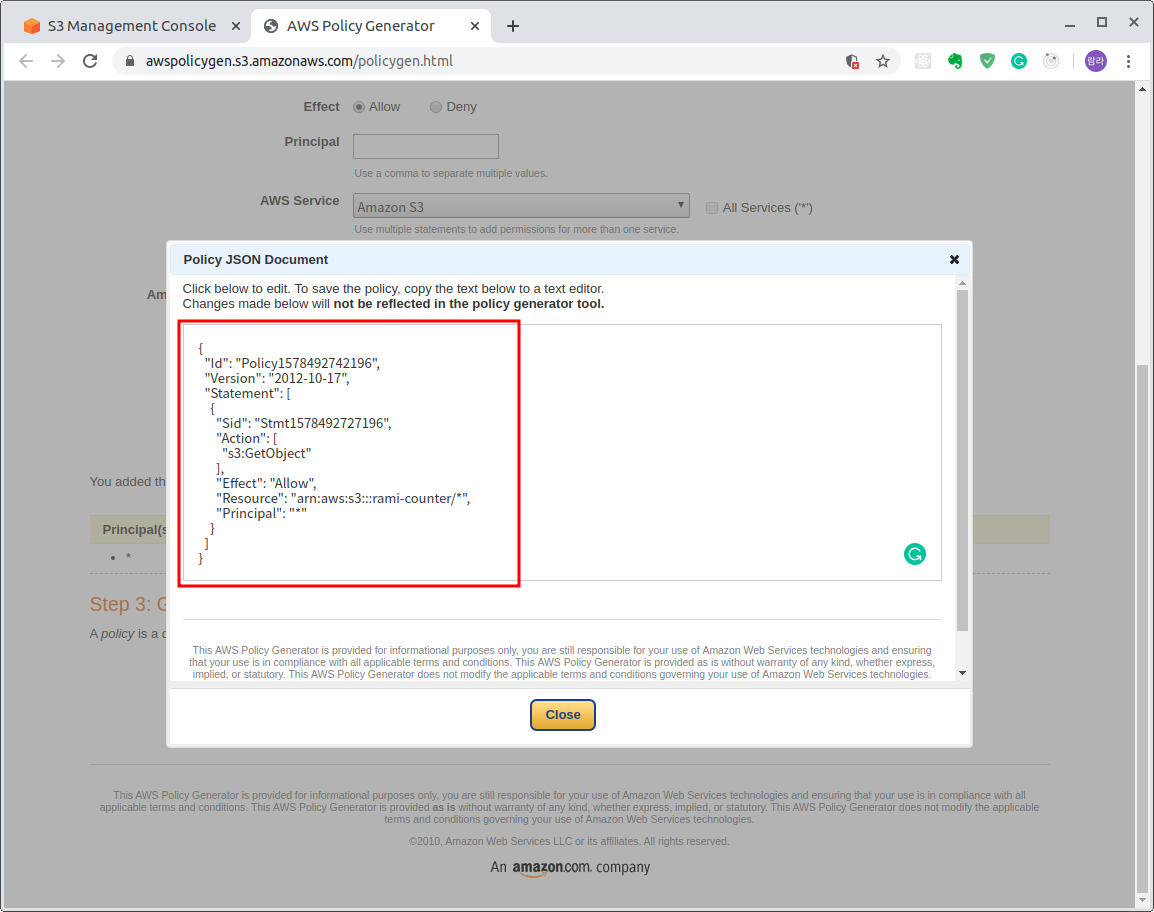
Task: Click the dialog scrollbar up arrow
Action: pos(962,283)
